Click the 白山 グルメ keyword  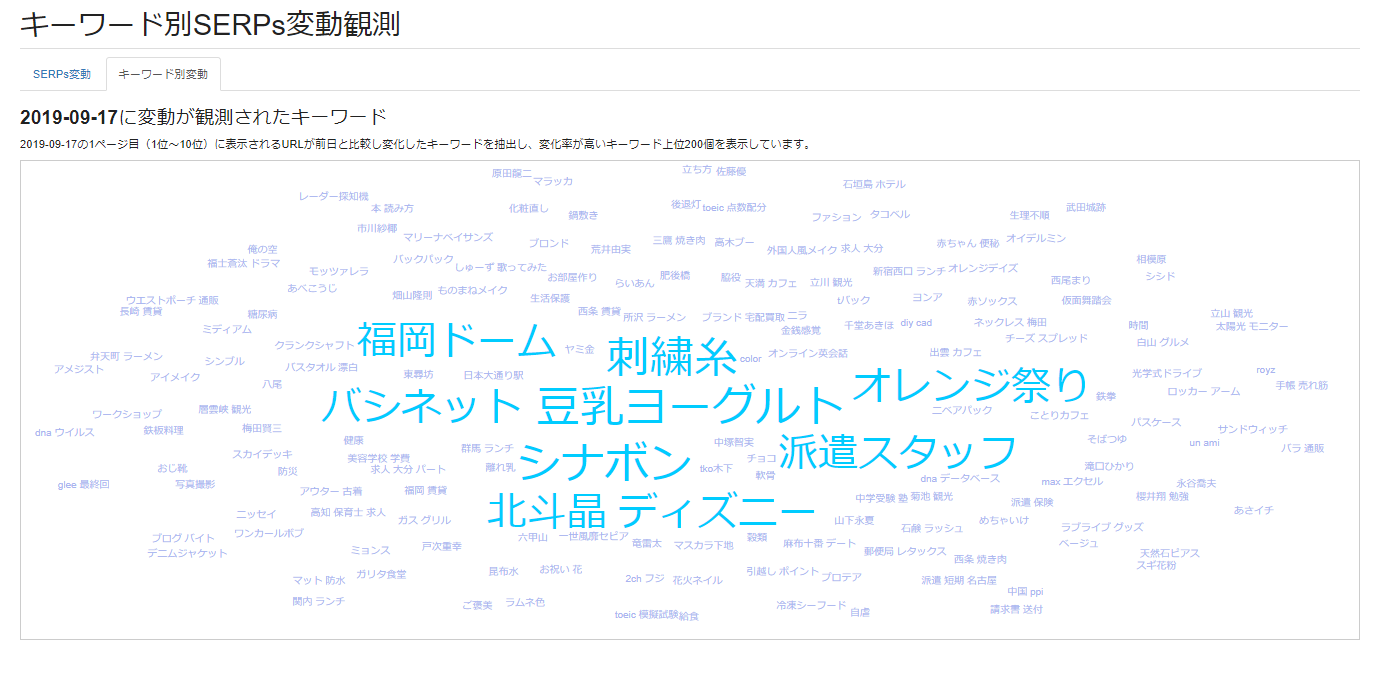pyautogui.click(x=1163, y=342)
